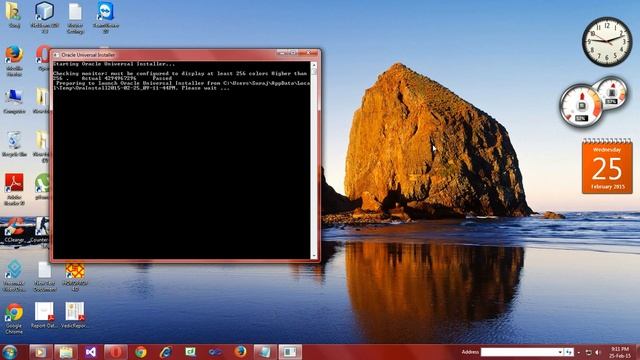The width and height of the screenshot is (640, 360).
Task: Open the NetBeans IDE desktop shortcut
Action: [45, 17]
